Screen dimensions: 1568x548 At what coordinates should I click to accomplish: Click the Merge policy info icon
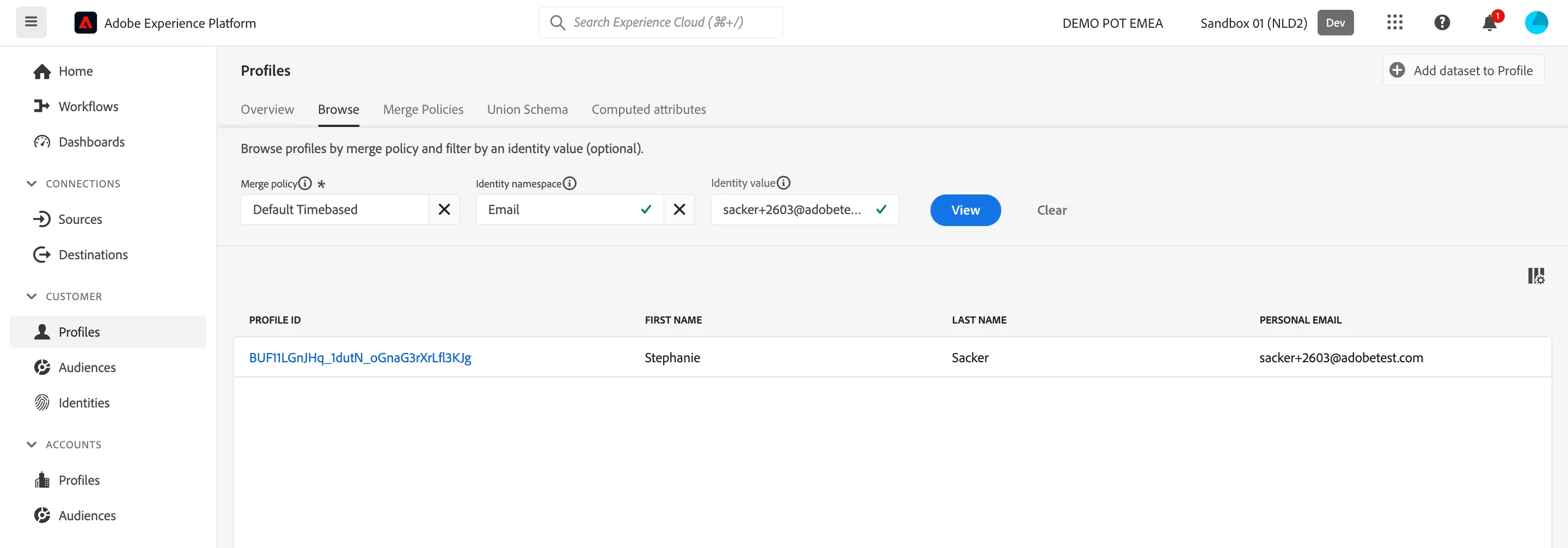(x=305, y=183)
